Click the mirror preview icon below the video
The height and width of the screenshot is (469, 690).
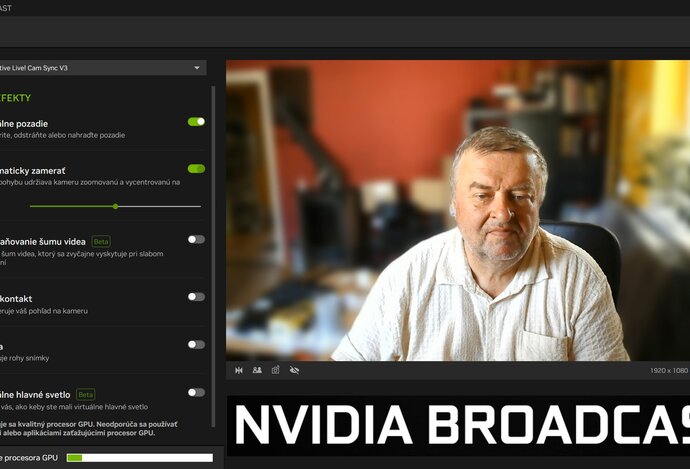239,370
